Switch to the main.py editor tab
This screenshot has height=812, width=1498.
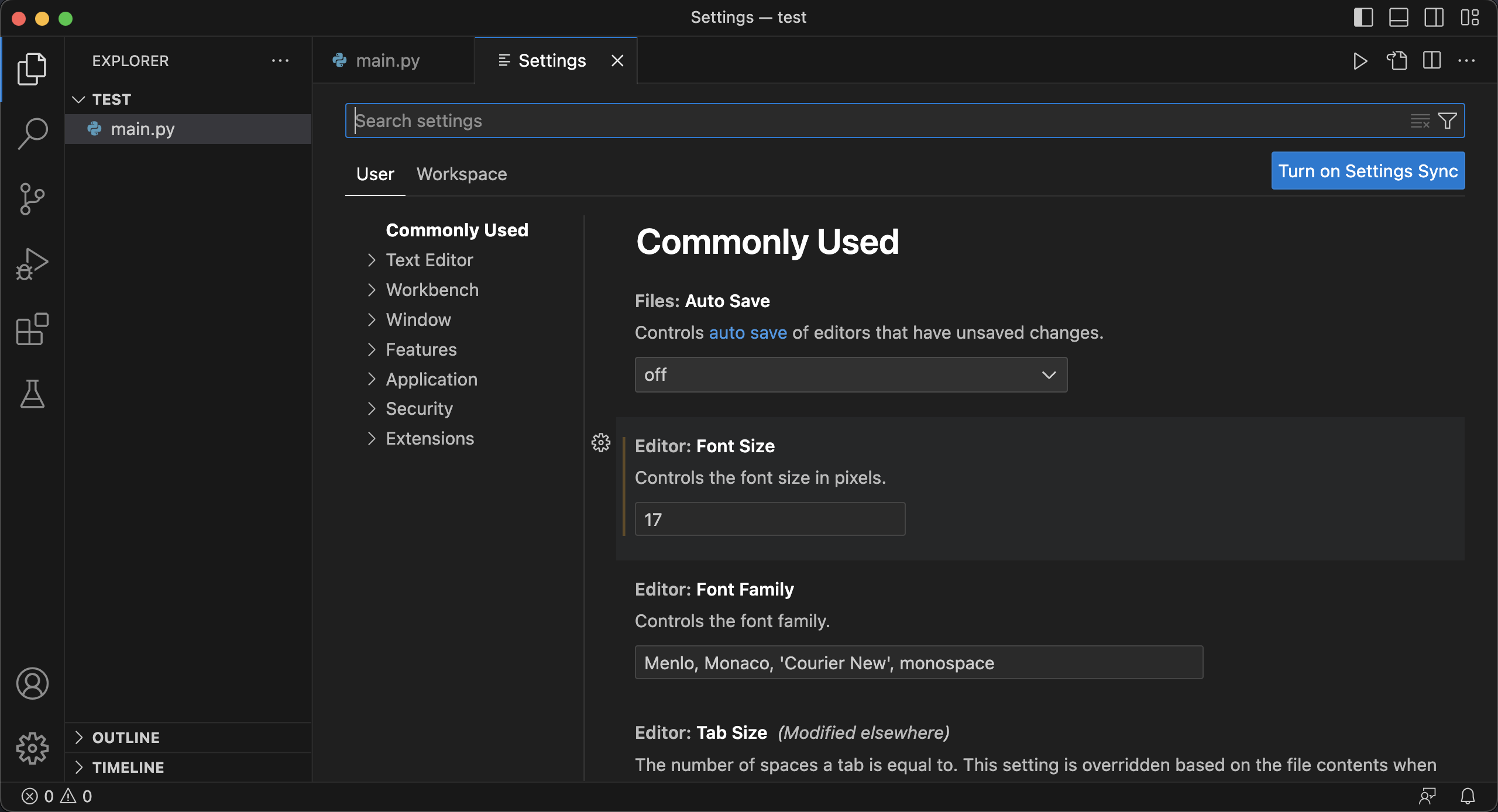[x=387, y=61]
